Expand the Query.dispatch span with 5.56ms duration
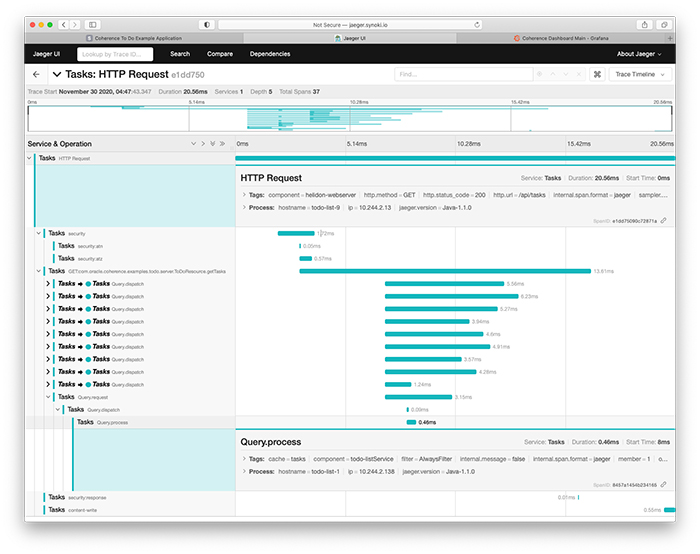The width and height of the screenshot is (700, 554). coord(48,283)
